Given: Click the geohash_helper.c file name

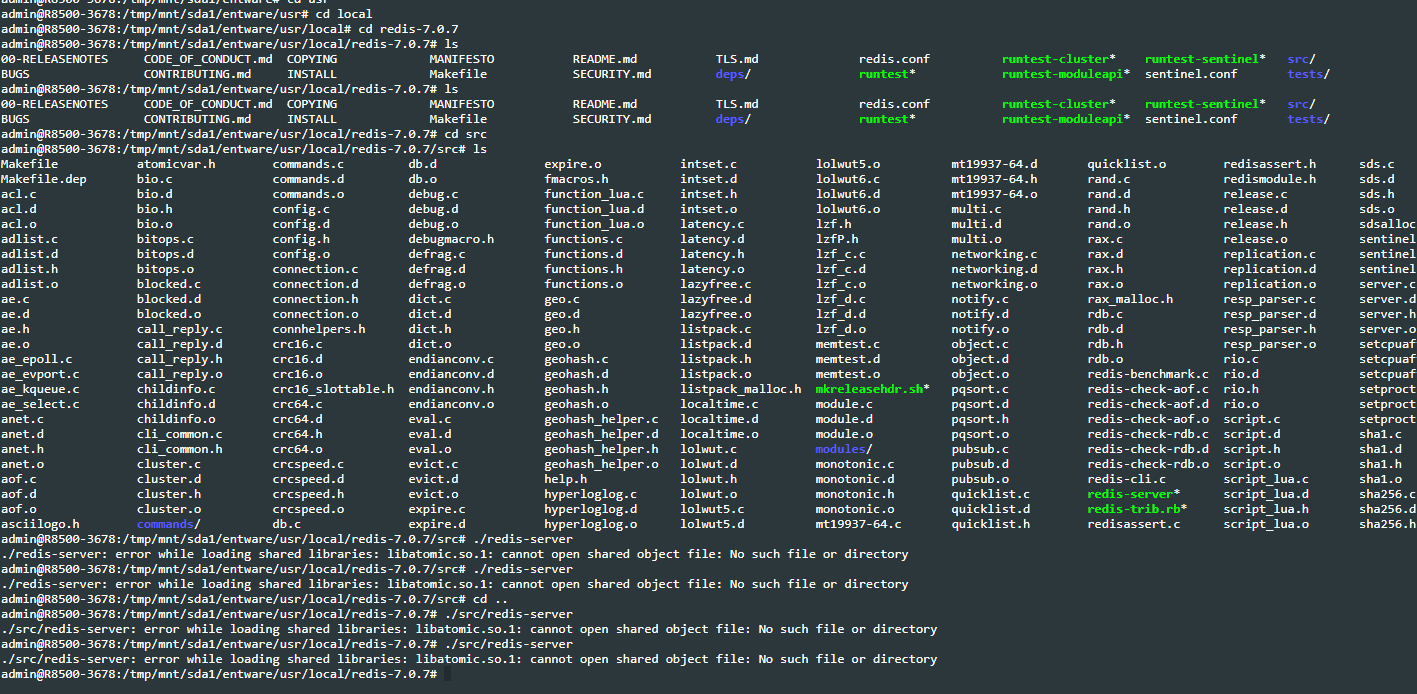Looking at the screenshot, I should [601, 419].
